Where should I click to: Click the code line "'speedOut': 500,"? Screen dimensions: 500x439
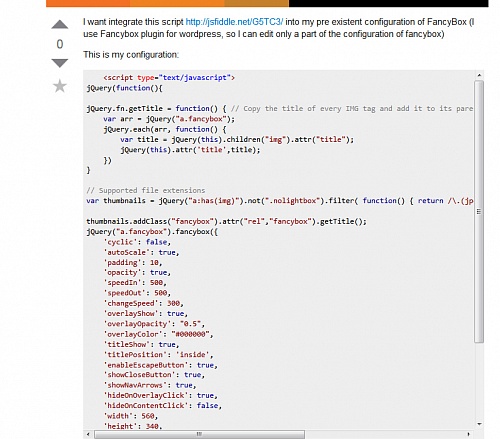[137, 293]
